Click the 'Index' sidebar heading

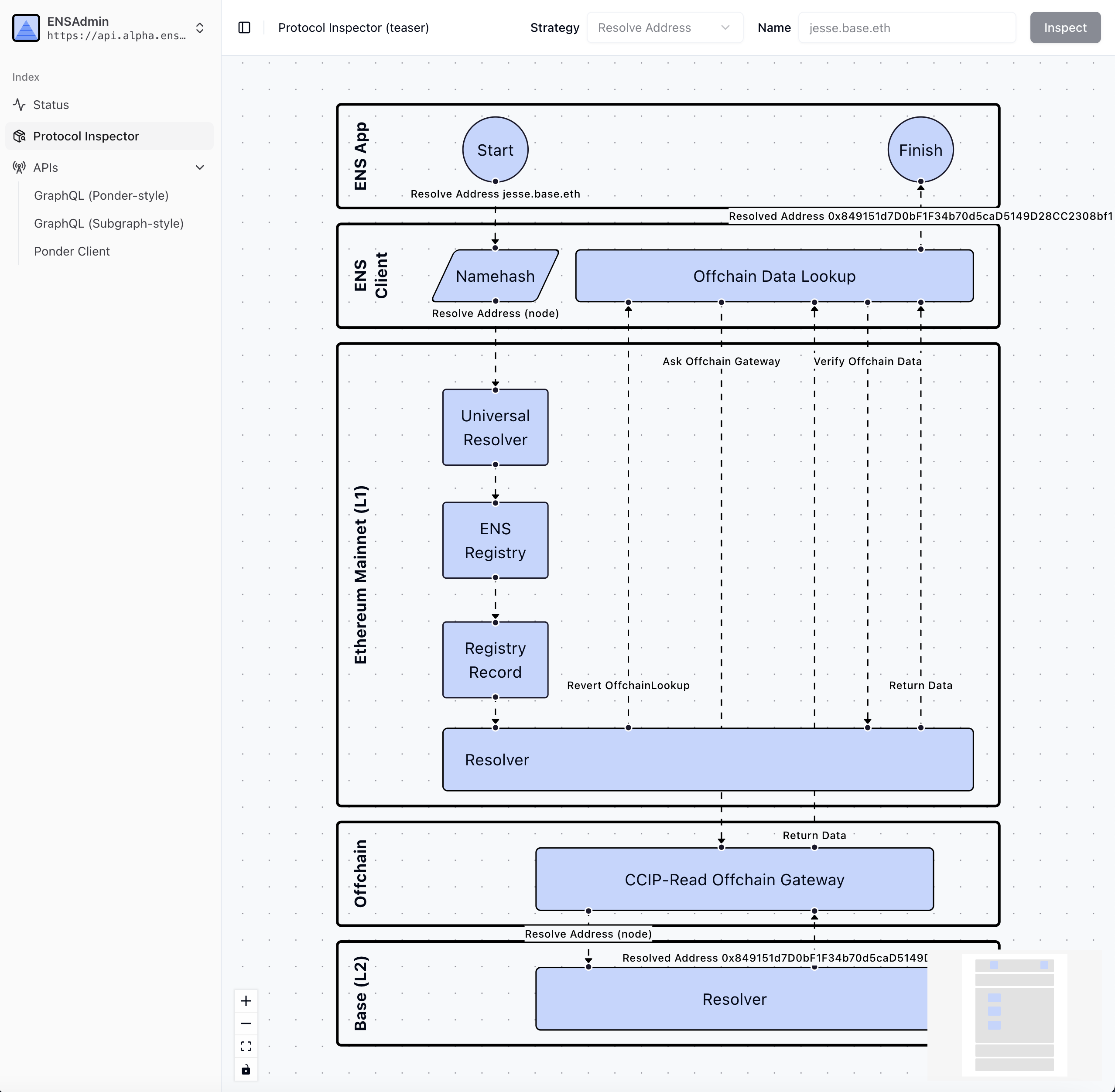[x=26, y=77]
